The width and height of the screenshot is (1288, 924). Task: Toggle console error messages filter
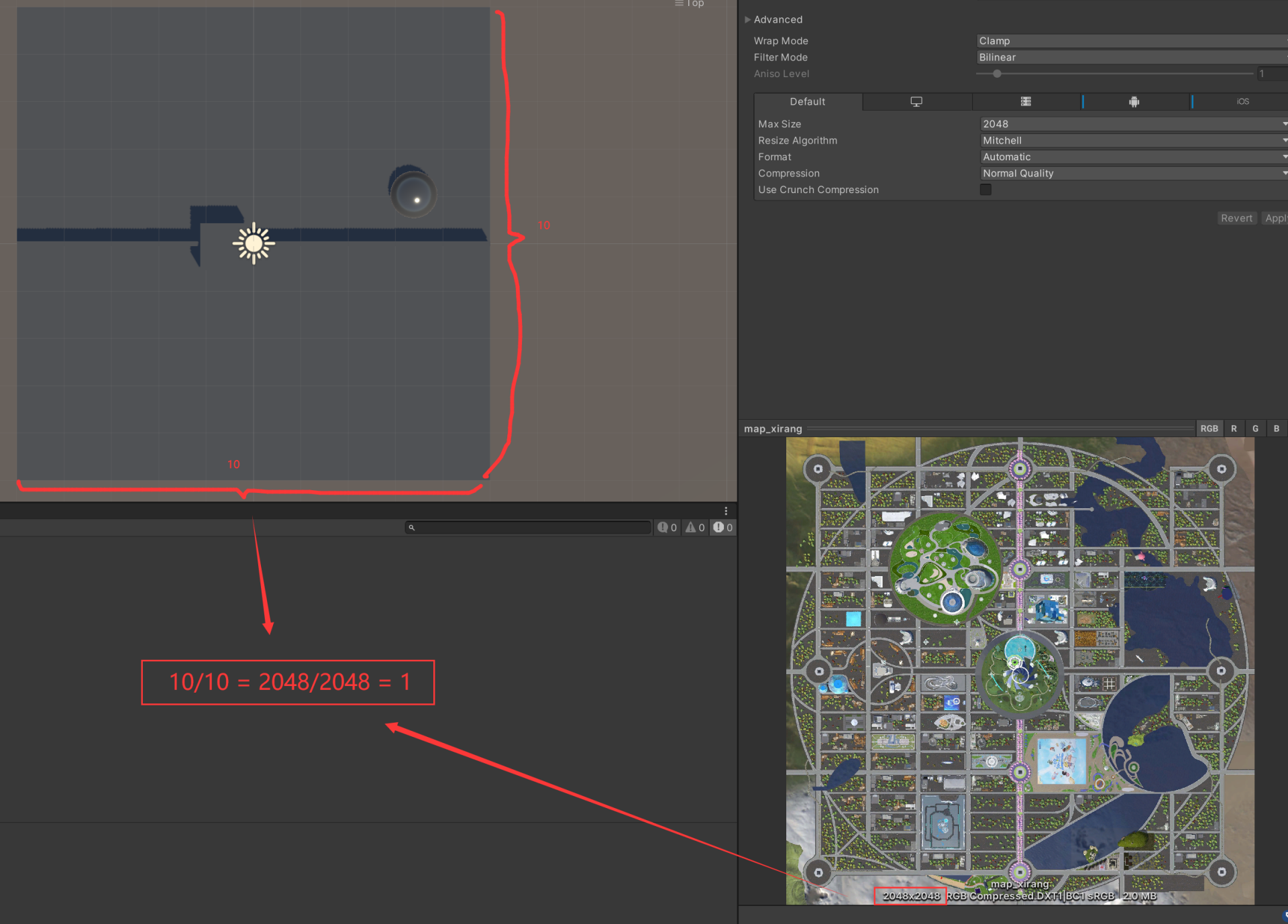click(722, 528)
